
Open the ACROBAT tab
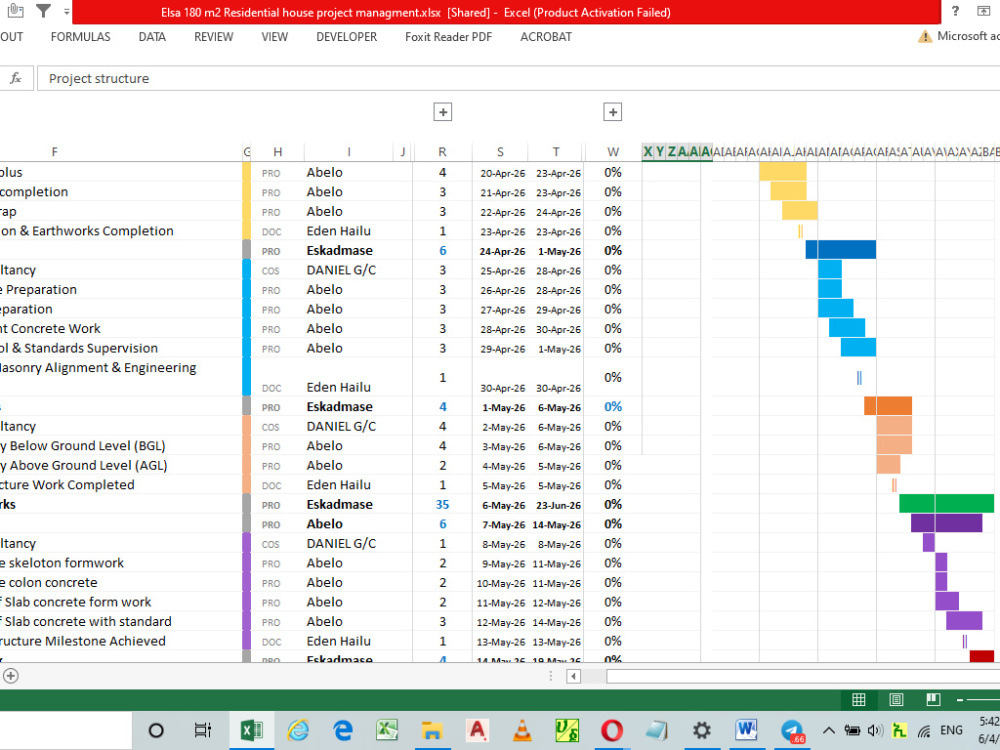546,37
